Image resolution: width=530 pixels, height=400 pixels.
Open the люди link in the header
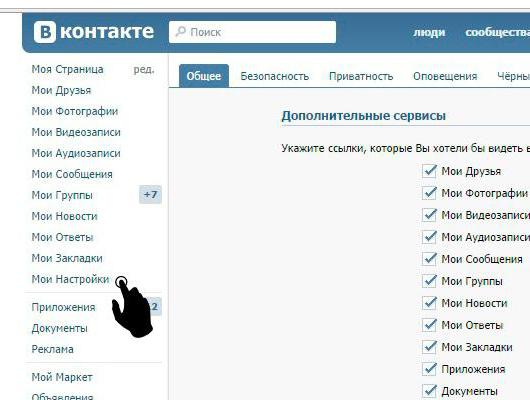429,32
